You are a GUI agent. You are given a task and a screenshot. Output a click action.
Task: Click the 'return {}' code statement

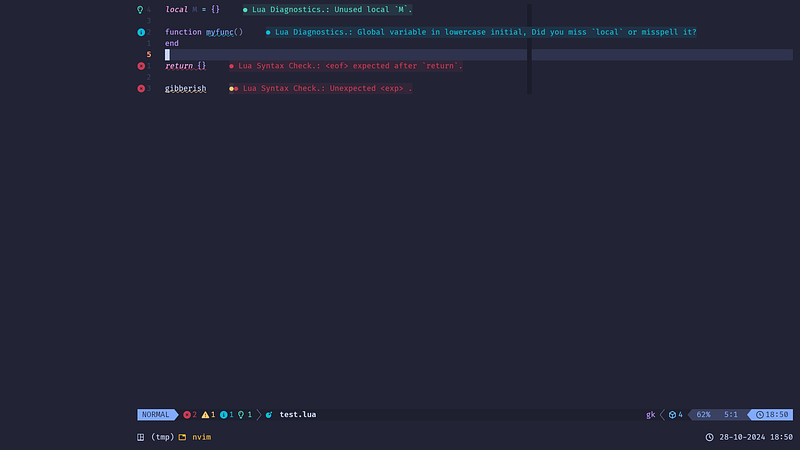click(185, 66)
